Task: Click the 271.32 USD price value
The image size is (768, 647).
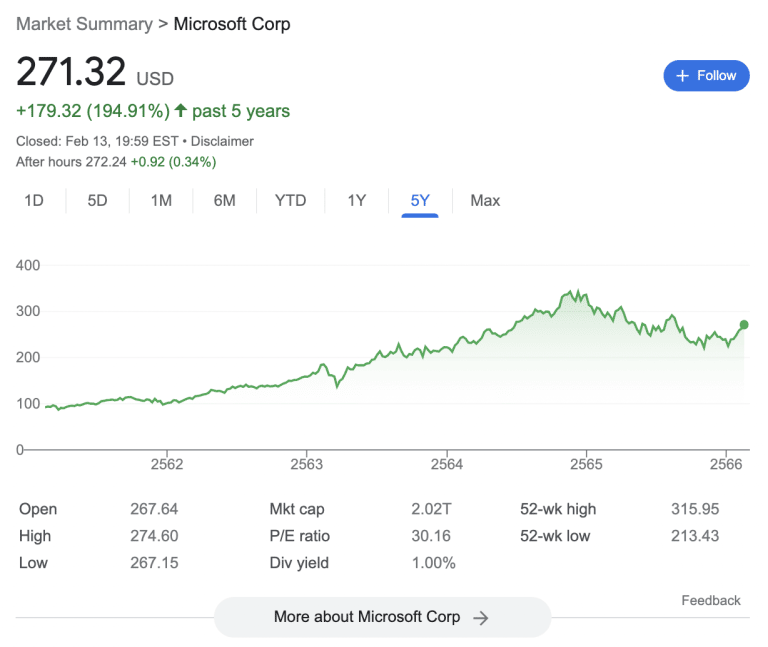Action: [71, 72]
